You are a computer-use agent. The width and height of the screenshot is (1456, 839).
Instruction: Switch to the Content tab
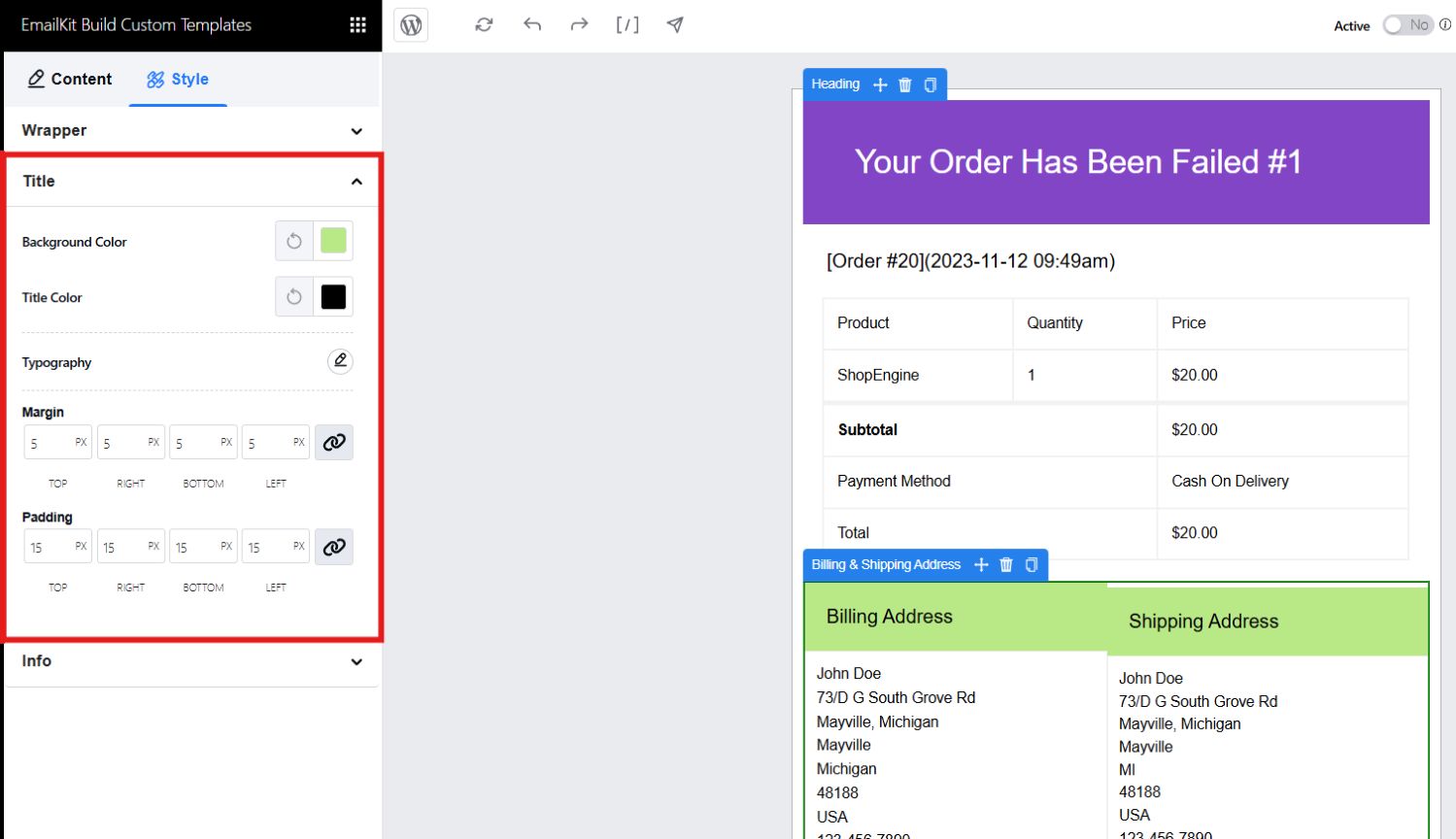[x=69, y=79]
